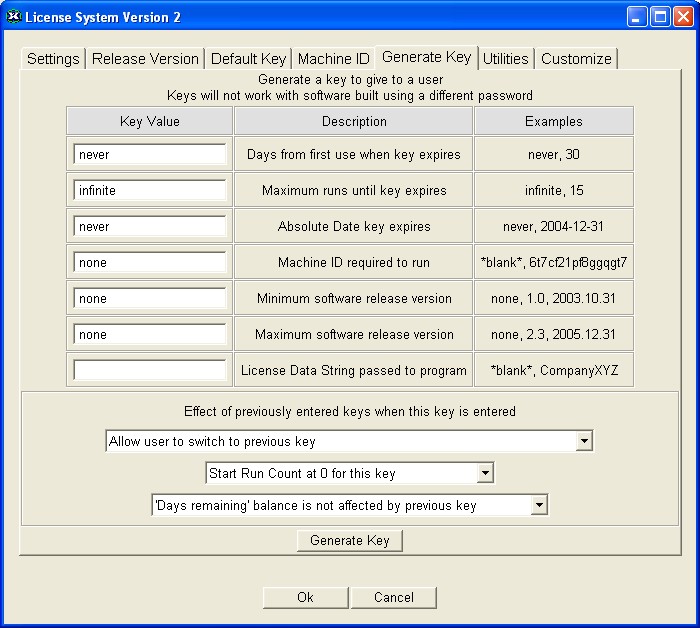The width and height of the screenshot is (700, 628).
Task: Click 'Minimum software release version' description
Action: 354,298
